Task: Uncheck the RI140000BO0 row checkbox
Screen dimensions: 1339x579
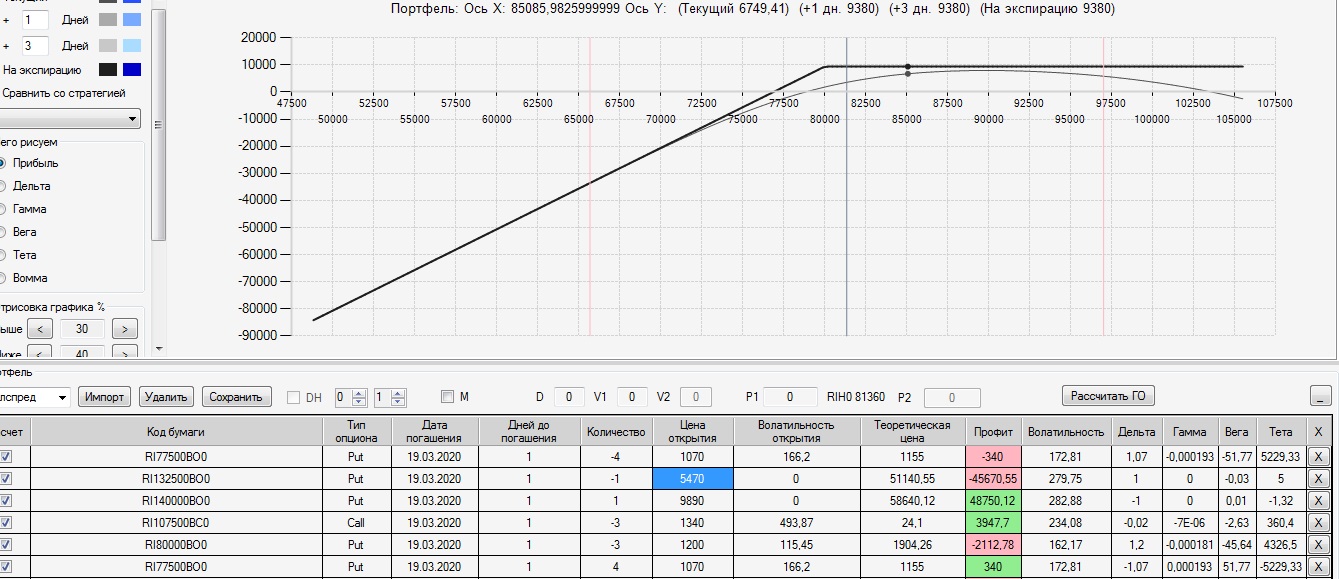Action: (x=6, y=501)
